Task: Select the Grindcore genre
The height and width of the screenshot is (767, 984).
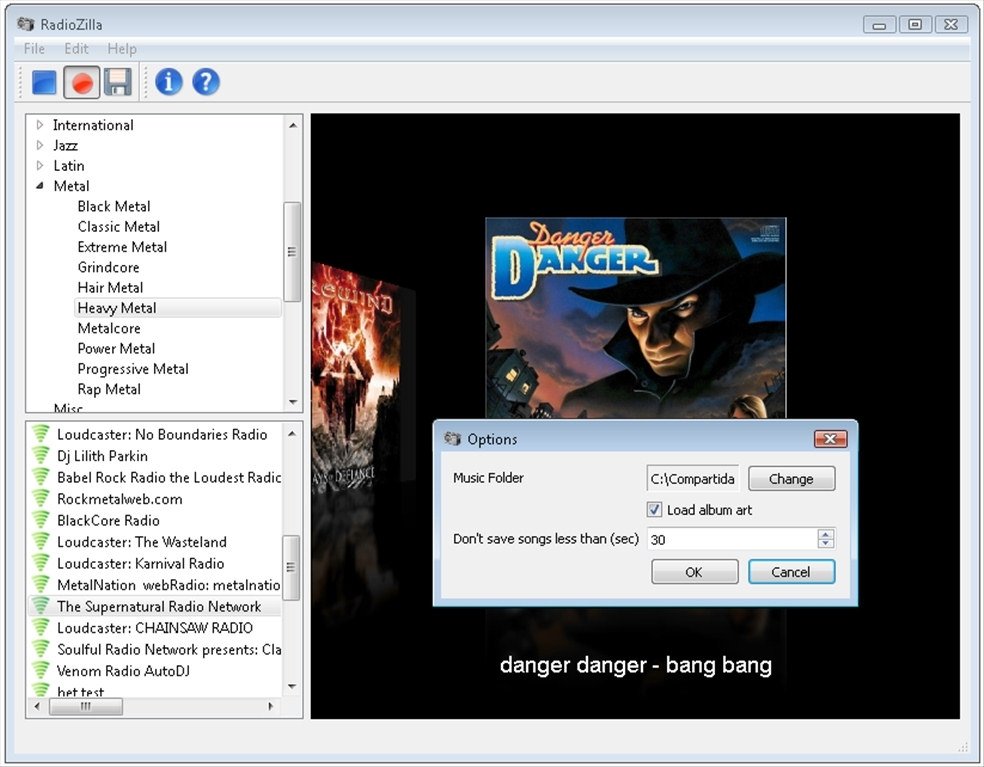Action: tap(109, 267)
